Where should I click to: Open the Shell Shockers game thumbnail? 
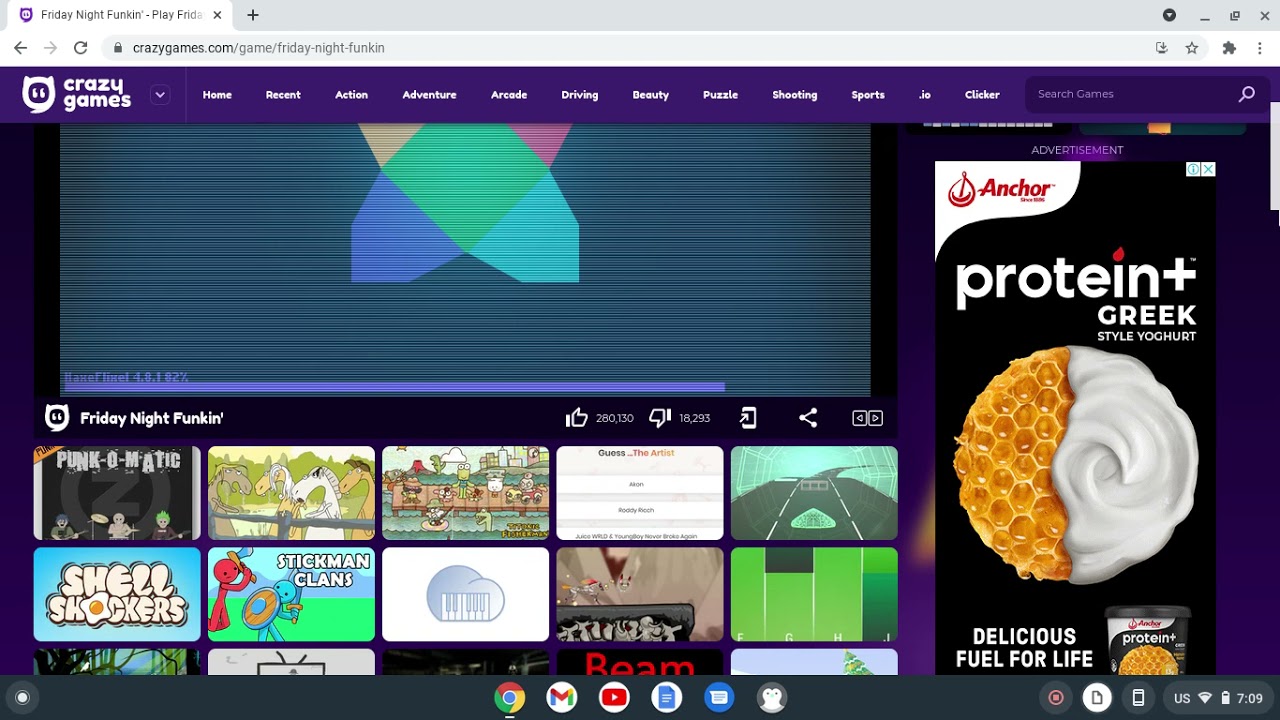tap(117, 594)
